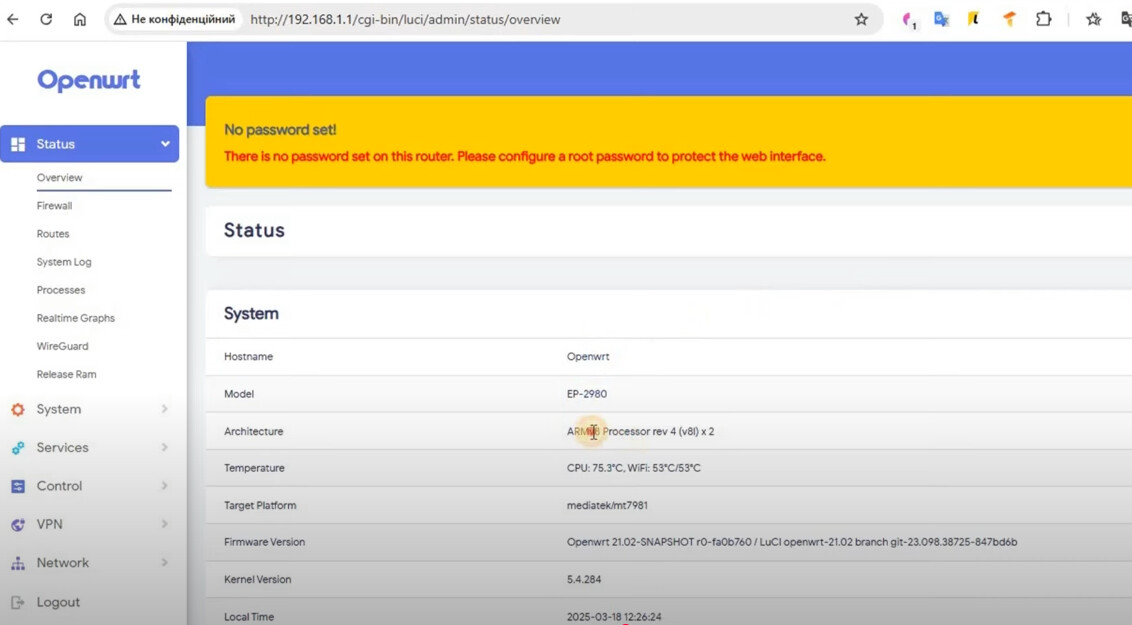The image size is (1132, 625).
Task: Click the Status menu label
Action: 56,144
